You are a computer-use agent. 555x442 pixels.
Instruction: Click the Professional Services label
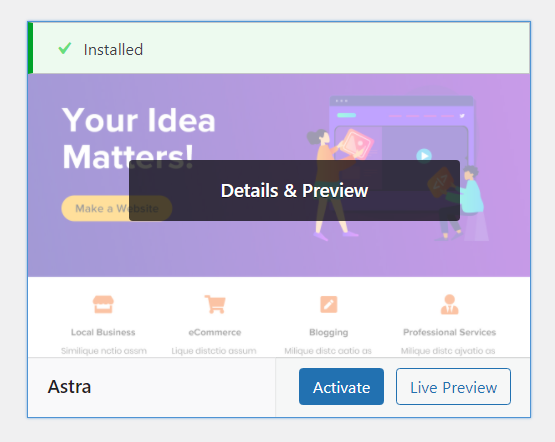point(450,332)
